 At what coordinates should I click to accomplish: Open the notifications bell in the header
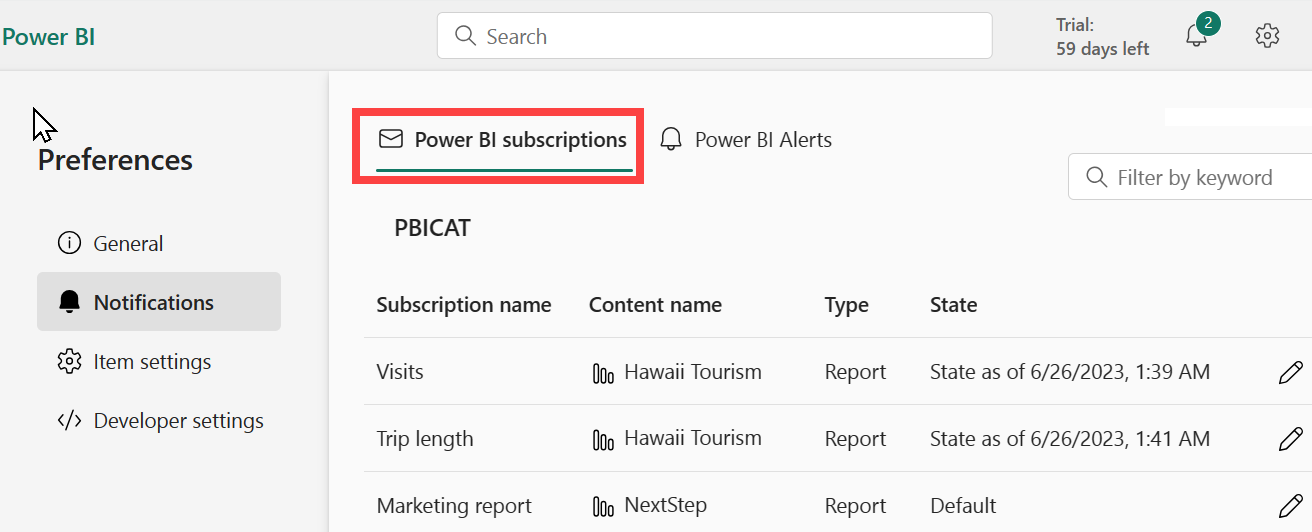pyautogui.click(x=1196, y=37)
